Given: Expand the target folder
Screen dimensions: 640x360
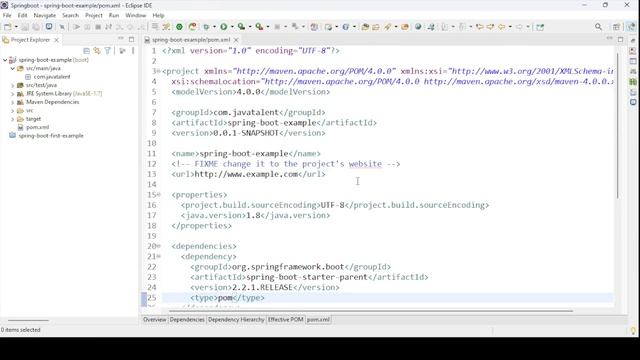Looking at the screenshot, I should (13, 119).
